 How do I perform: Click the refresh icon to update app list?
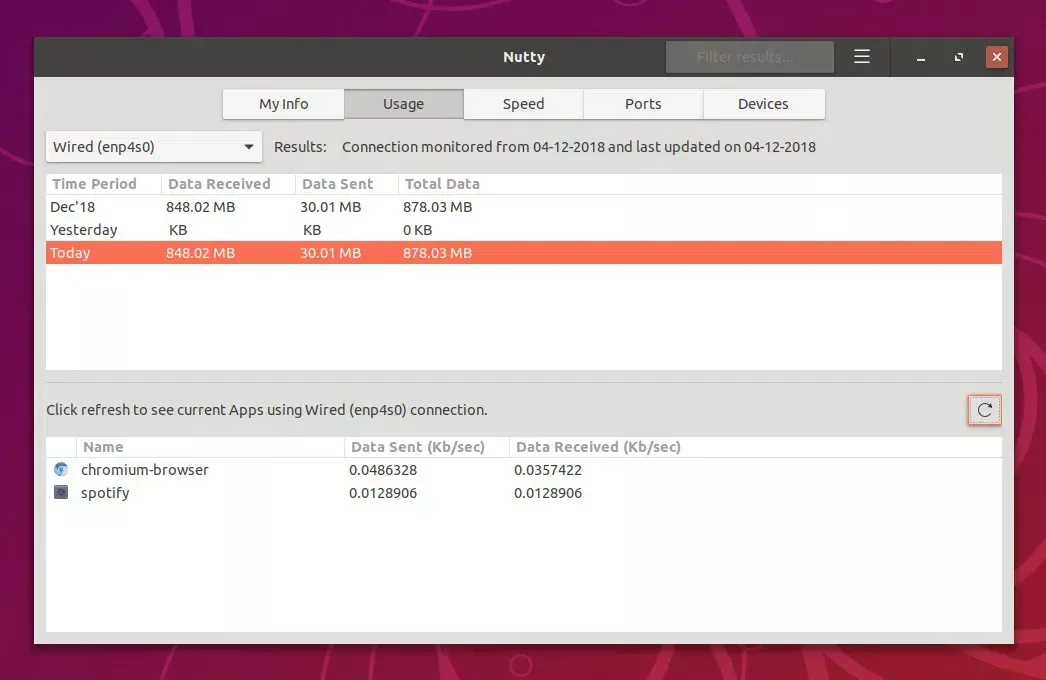click(x=983, y=410)
